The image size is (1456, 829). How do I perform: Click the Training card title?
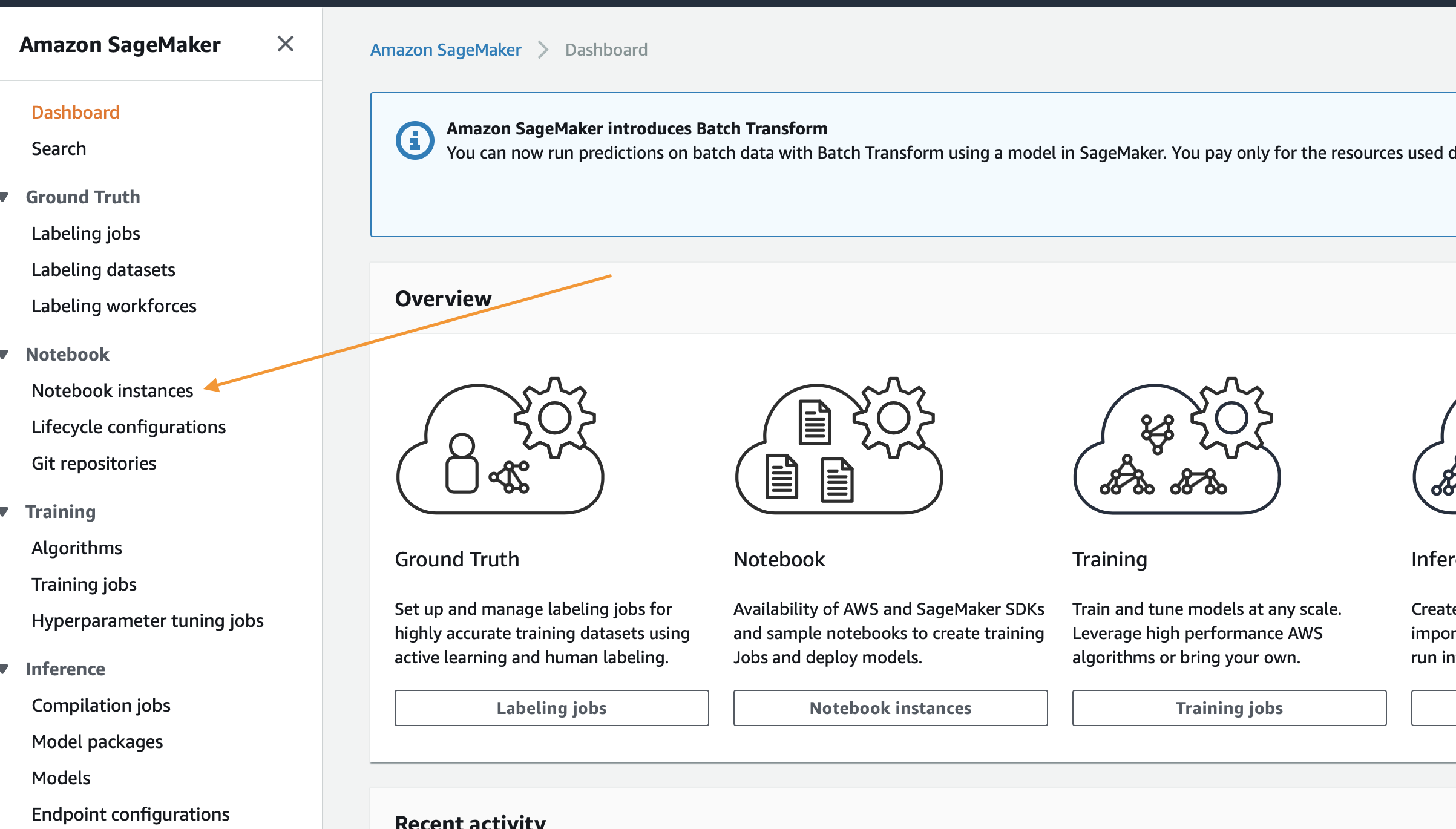pyautogui.click(x=1110, y=560)
